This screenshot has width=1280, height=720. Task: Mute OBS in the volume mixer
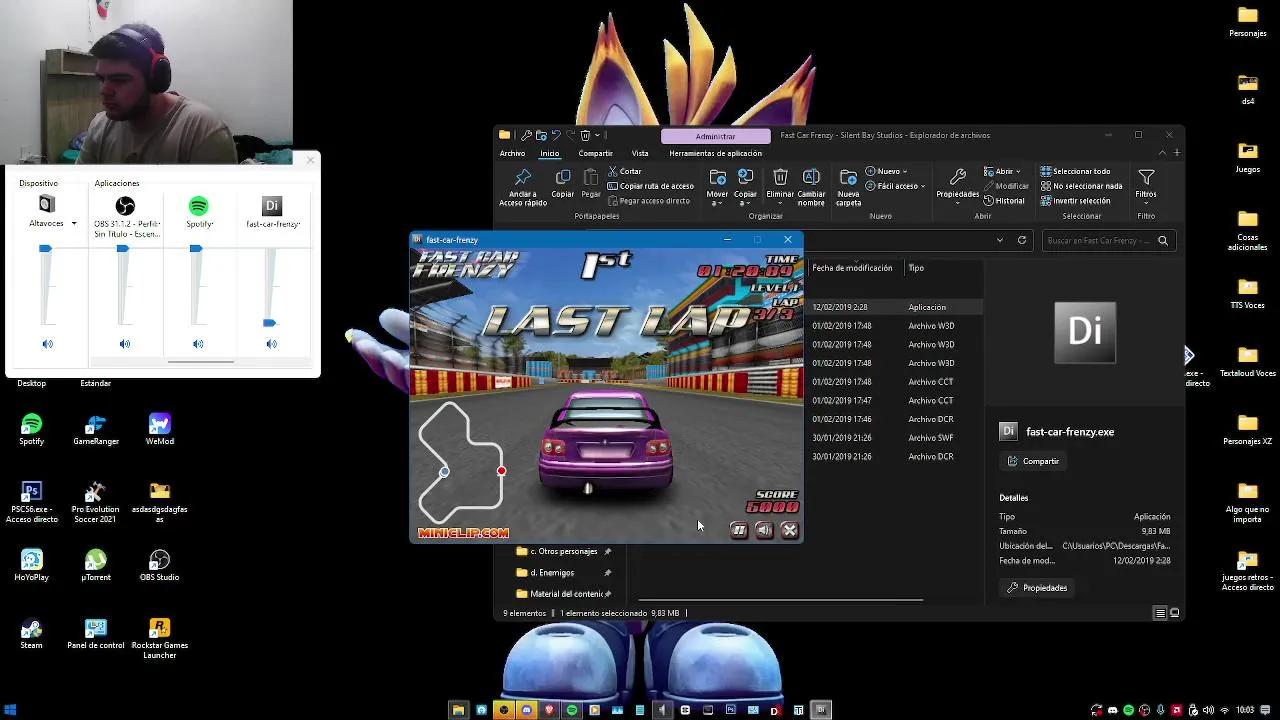124,344
